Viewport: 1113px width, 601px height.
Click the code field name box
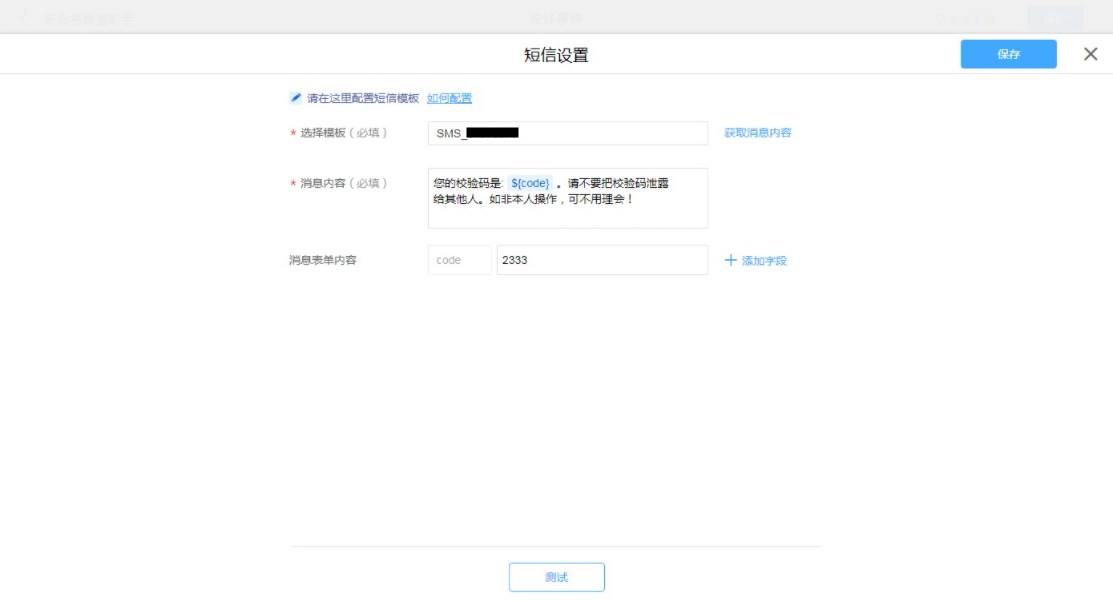(459, 260)
